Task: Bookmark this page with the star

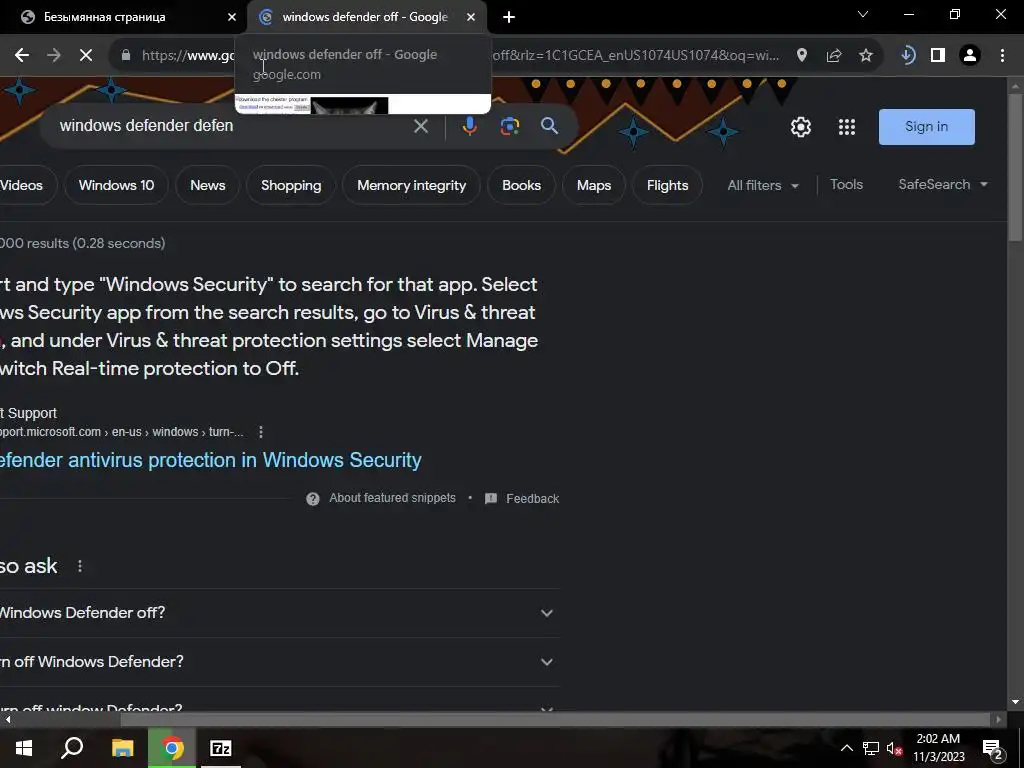Action: (x=866, y=56)
